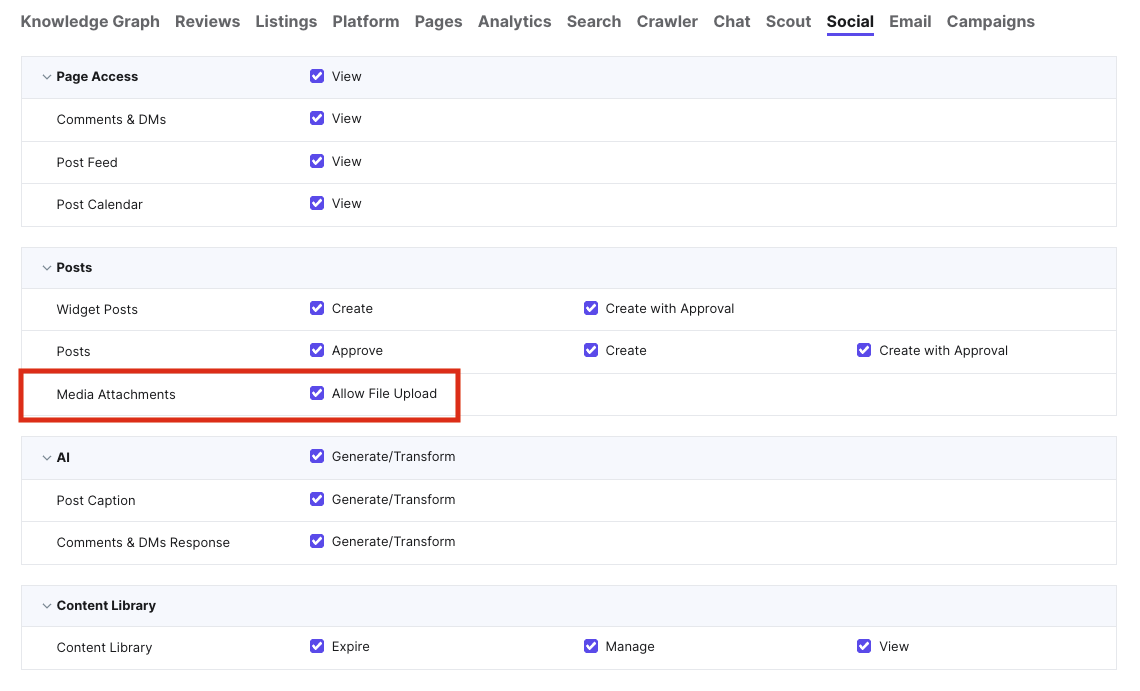Collapse the AI section chevron
The height and width of the screenshot is (691, 1140).
(47, 458)
